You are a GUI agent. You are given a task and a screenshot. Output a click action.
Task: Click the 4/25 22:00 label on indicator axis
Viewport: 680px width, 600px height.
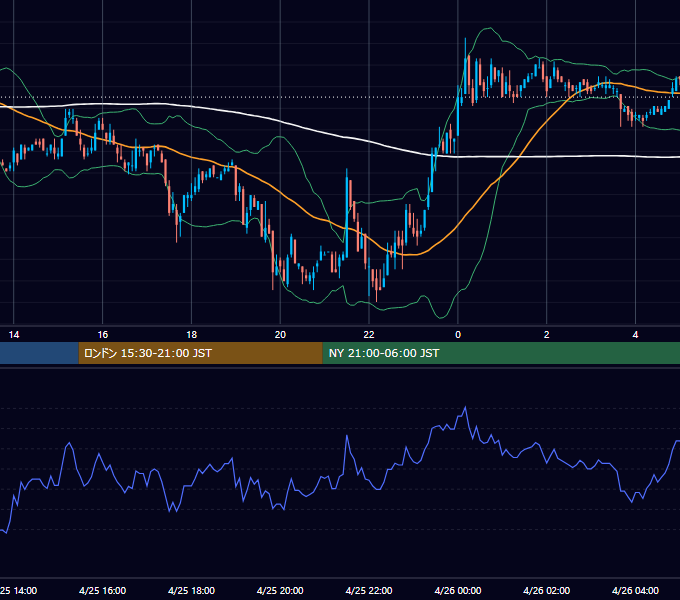click(369, 590)
